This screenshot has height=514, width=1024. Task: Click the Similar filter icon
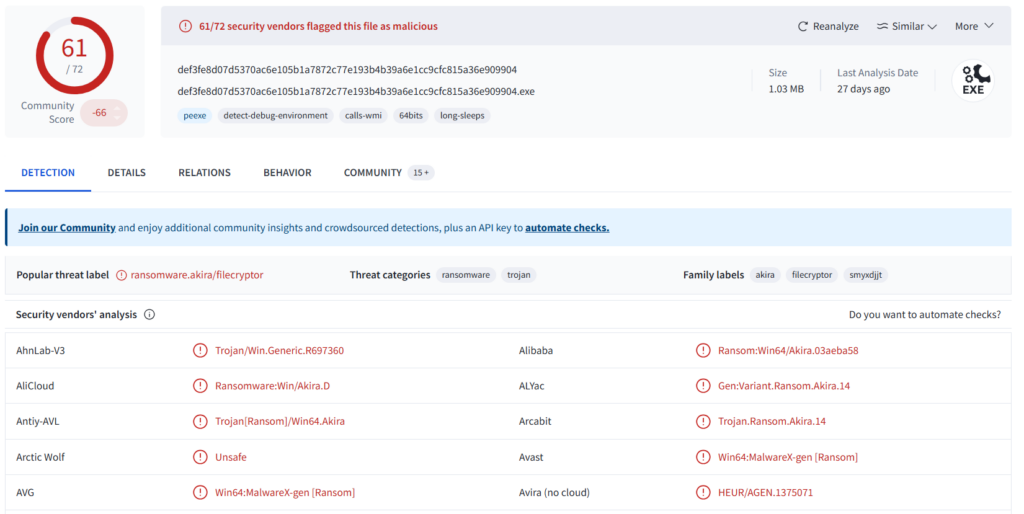pos(882,26)
